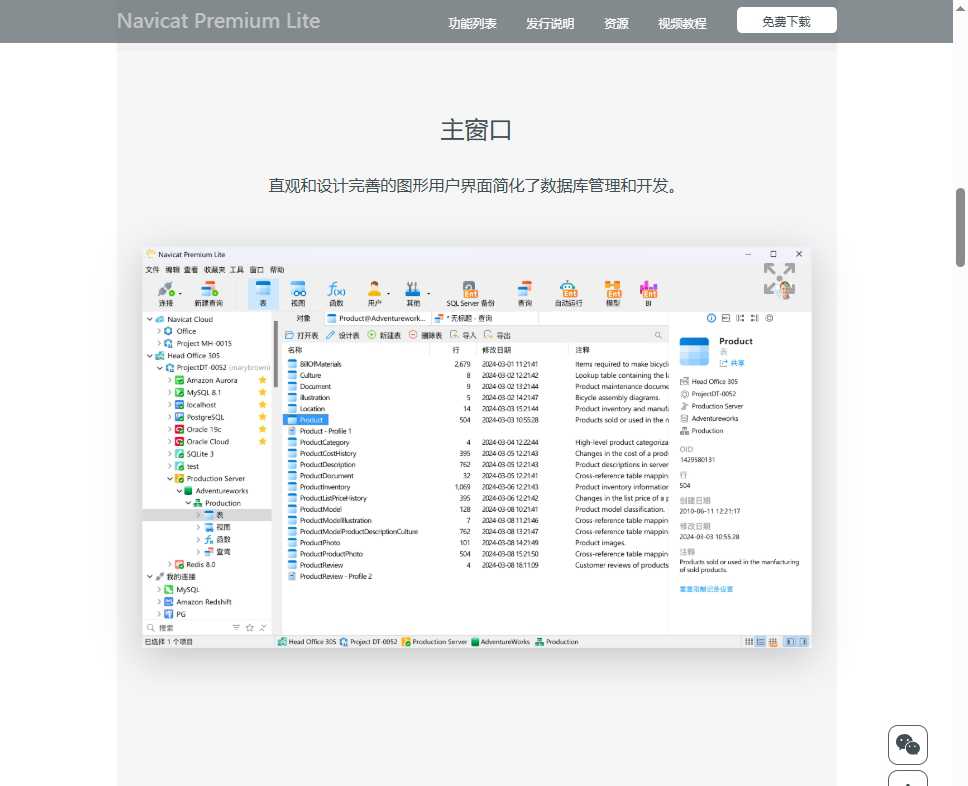Toggle the favorite star beside PostgreSQL
Viewport: 968px width, 786px height.
262,417
